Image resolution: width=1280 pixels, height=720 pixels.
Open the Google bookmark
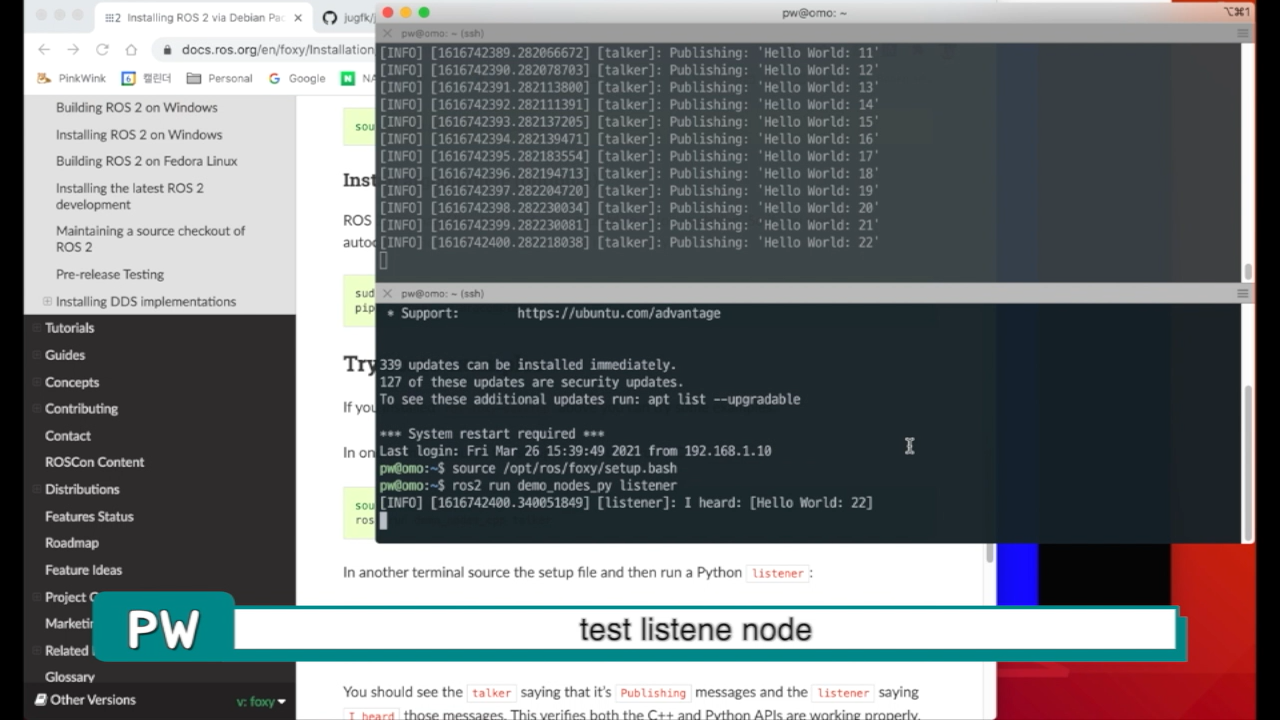point(296,78)
